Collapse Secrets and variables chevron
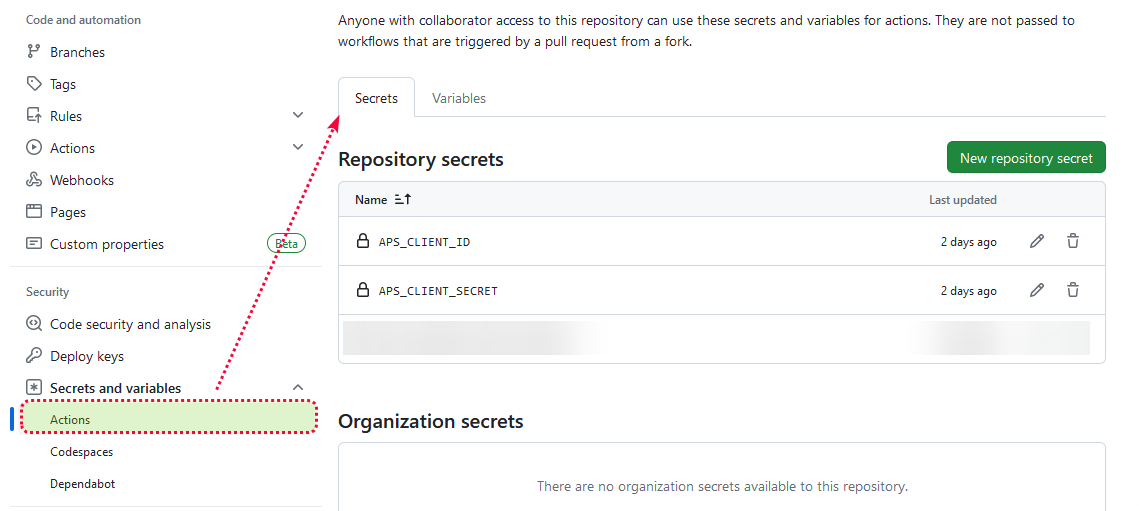Screen dimensions: 1139x511 pyautogui.click(x=298, y=388)
